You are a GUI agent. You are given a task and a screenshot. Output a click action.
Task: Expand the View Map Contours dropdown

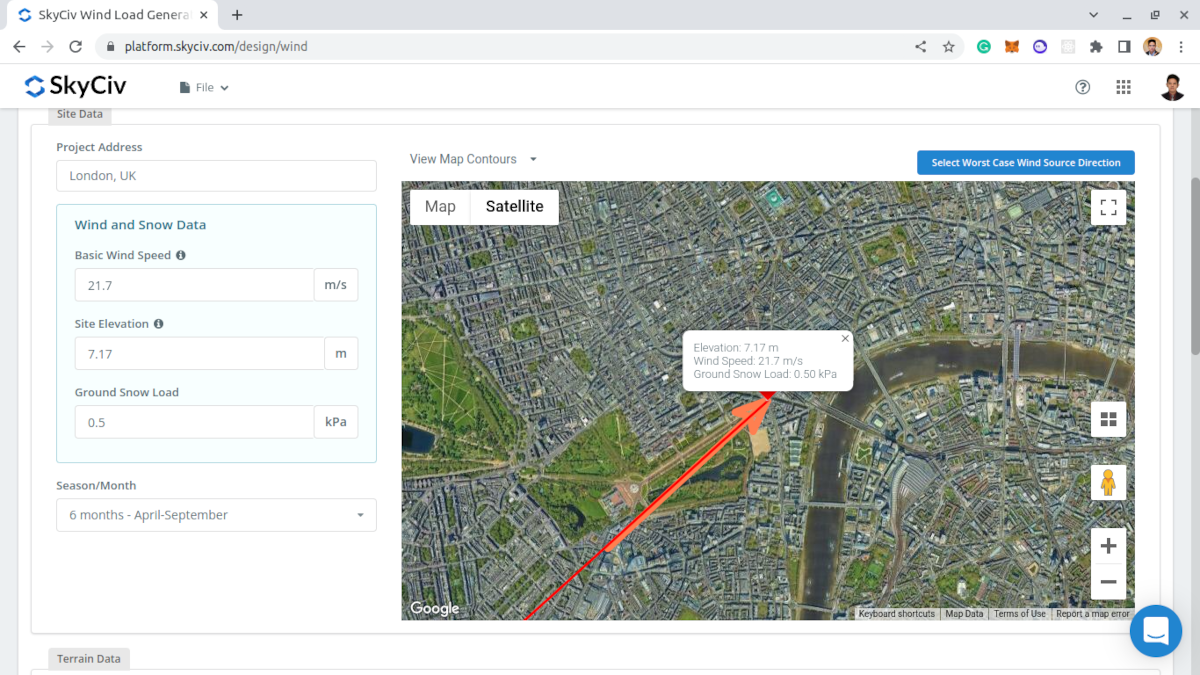point(473,159)
